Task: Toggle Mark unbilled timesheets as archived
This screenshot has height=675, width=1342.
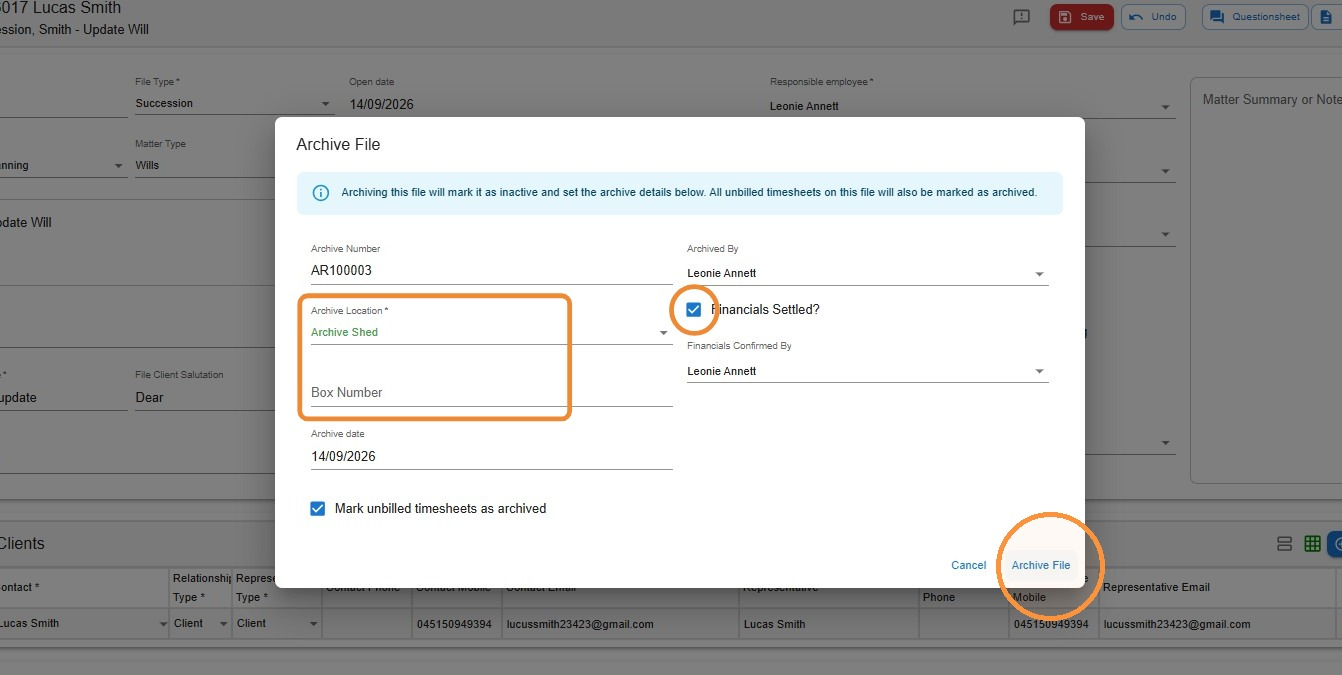Action: (x=318, y=509)
